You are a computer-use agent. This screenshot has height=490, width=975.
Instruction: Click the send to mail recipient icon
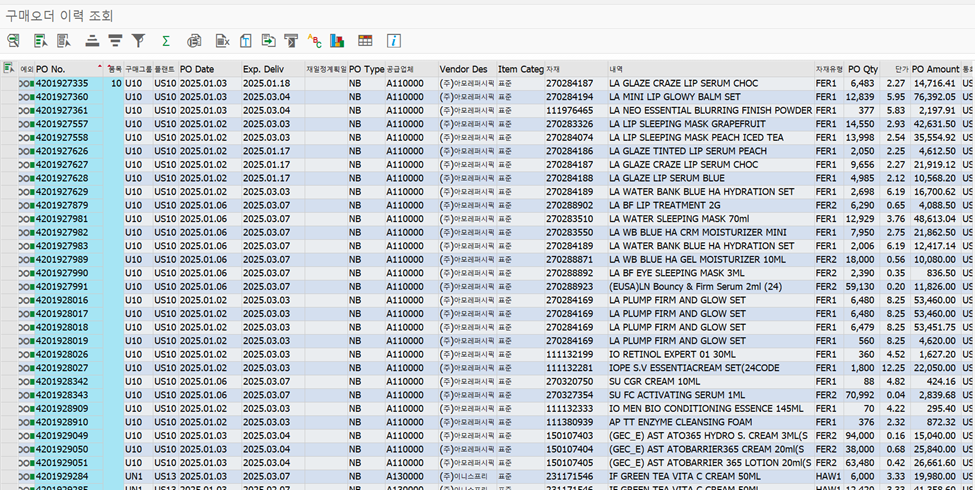click(291, 41)
